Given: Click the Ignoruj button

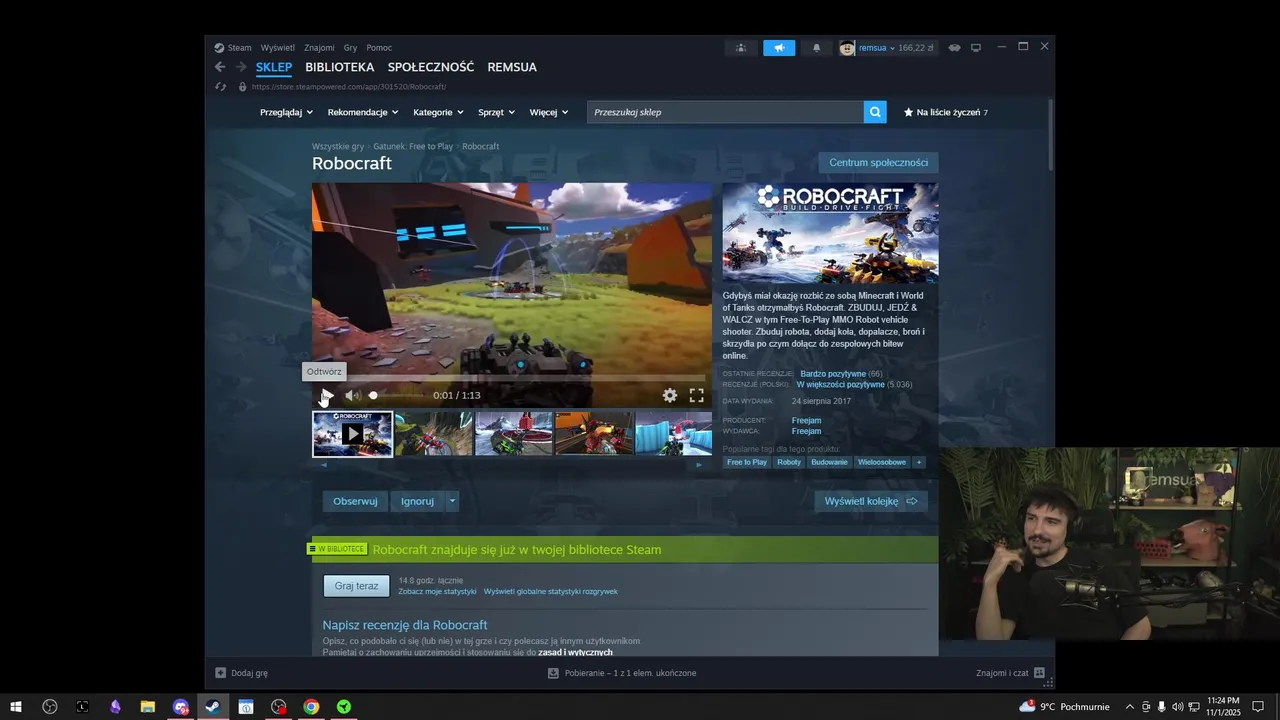Looking at the screenshot, I should pyautogui.click(x=417, y=501).
